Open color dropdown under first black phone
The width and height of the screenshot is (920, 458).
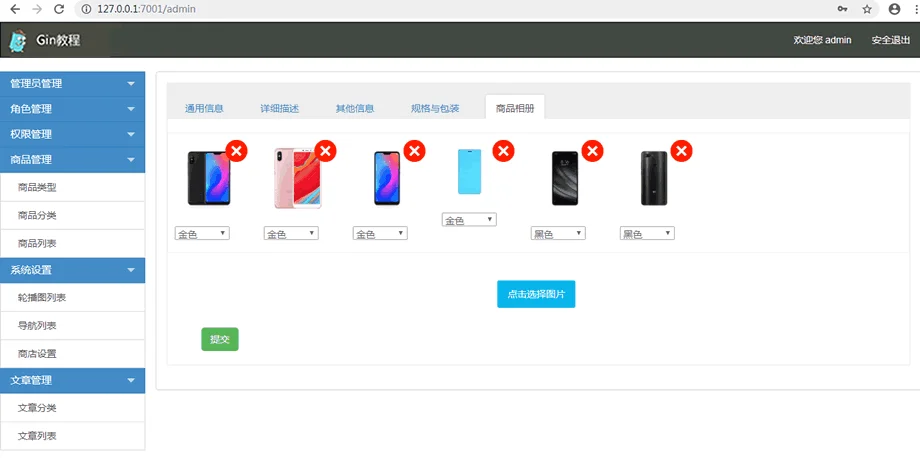(x=202, y=233)
